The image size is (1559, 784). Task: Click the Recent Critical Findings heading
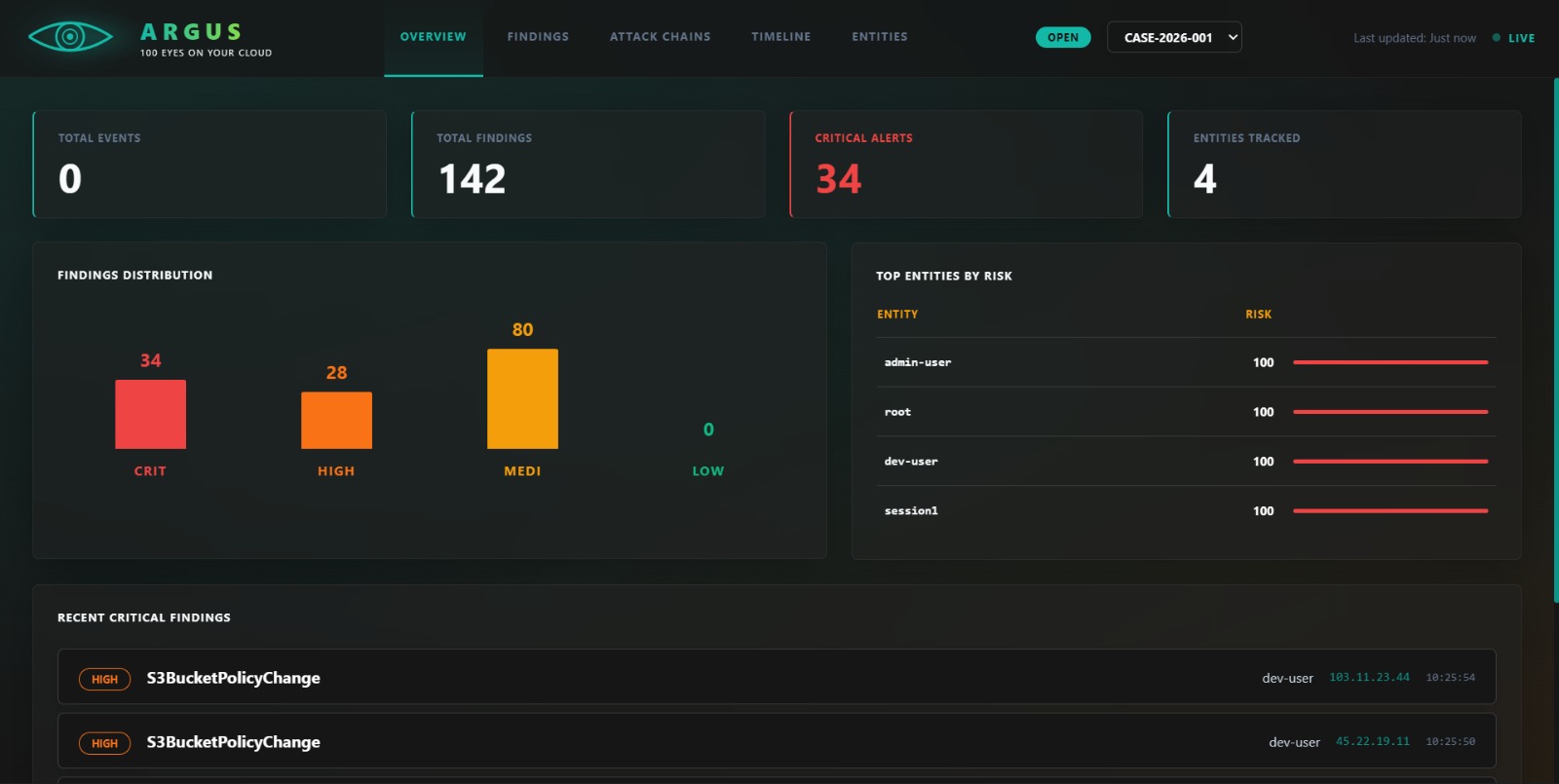144,617
